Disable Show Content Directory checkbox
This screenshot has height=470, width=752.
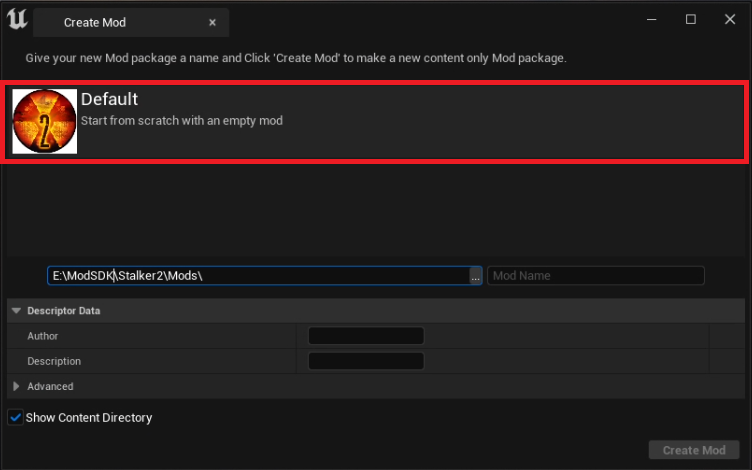point(15,417)
